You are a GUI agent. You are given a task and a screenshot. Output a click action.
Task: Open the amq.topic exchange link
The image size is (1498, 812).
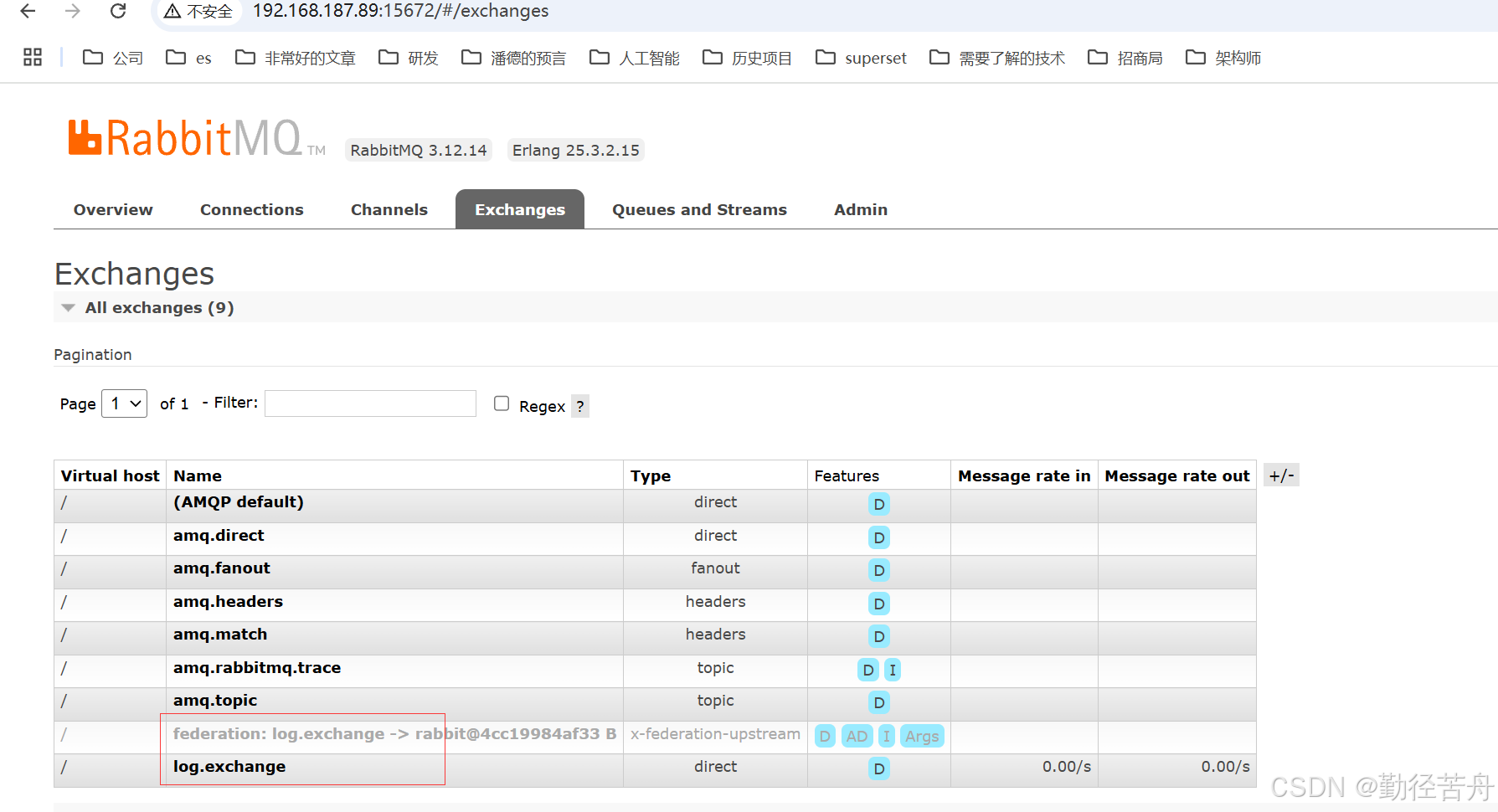(x=214, y=701)
